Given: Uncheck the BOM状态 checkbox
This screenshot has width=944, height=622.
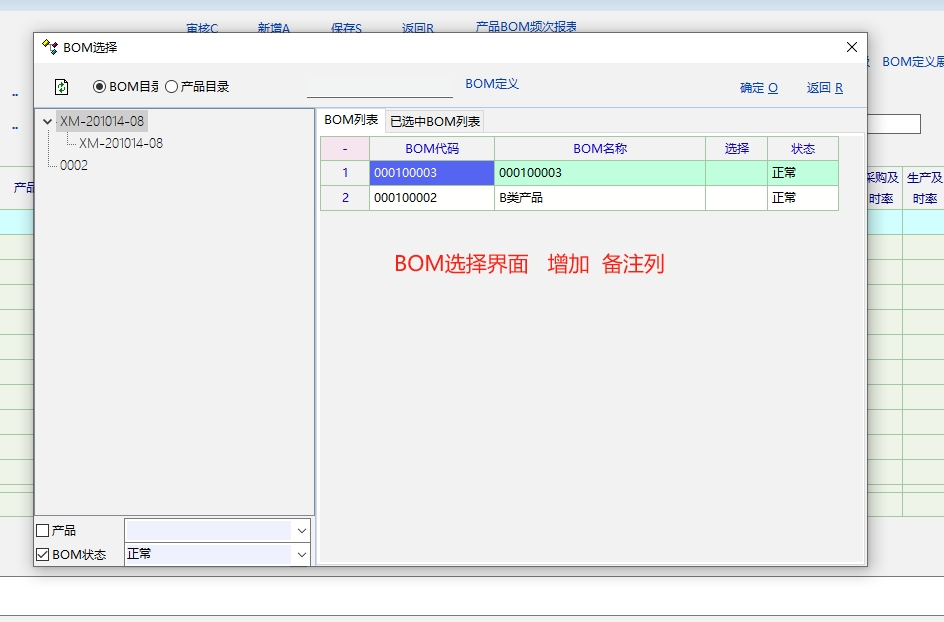Looking at the screenshot, I should click(x=43, y=554).
